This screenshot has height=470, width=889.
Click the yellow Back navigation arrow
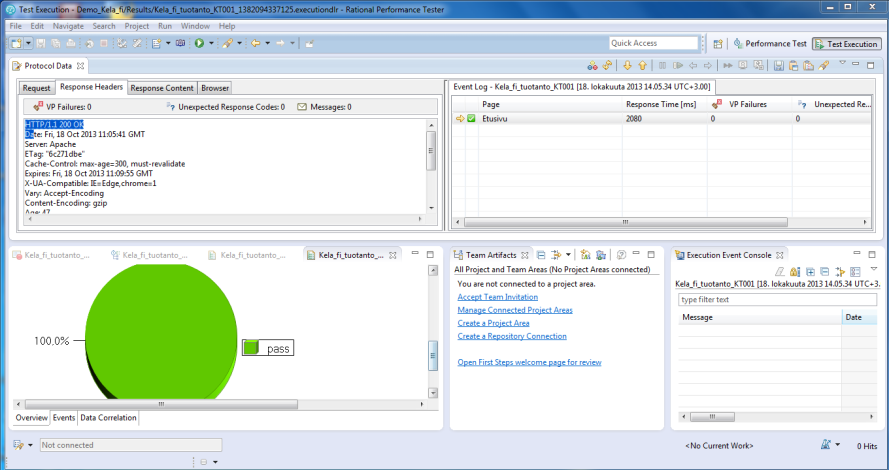click(256, 43)
